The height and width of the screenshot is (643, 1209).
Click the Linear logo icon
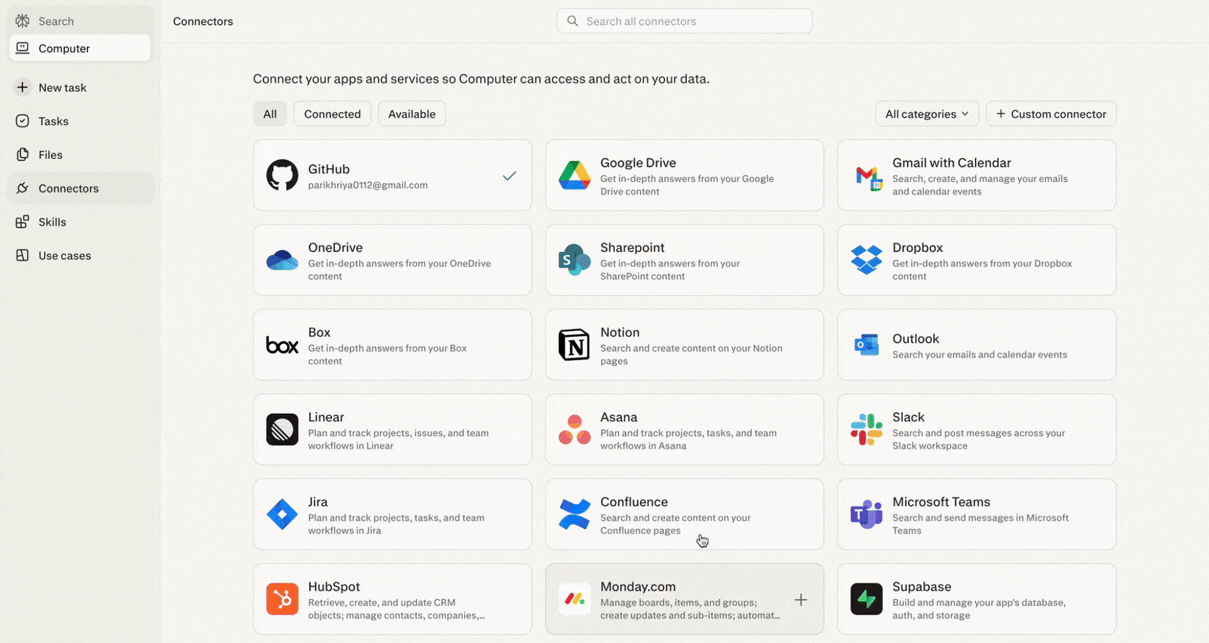[x=282, y=430]
